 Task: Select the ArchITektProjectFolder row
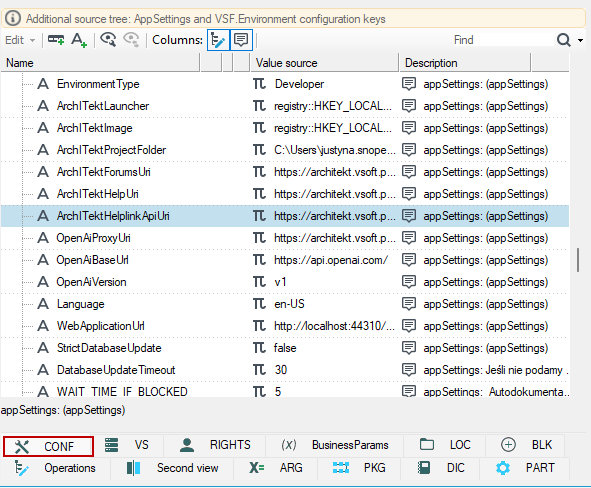pos(285,150)
